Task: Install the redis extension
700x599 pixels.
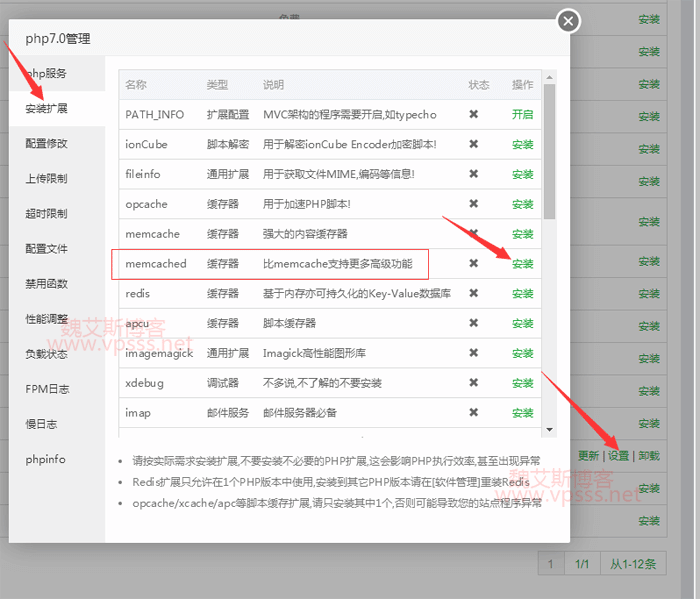Action: [x=522, y=294]
